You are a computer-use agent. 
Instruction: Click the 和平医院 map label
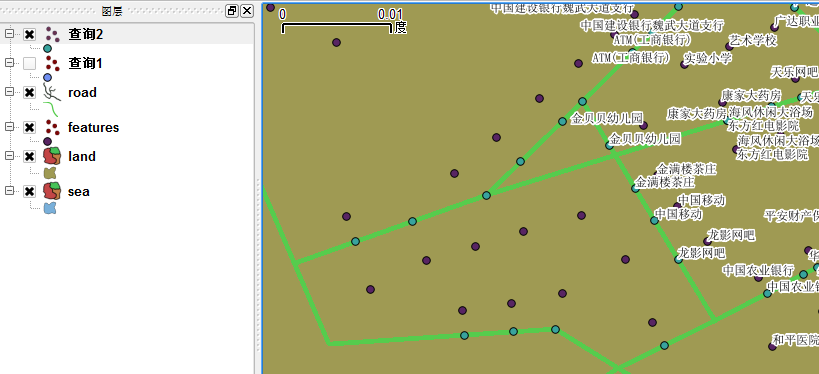(x=795, y=341)
